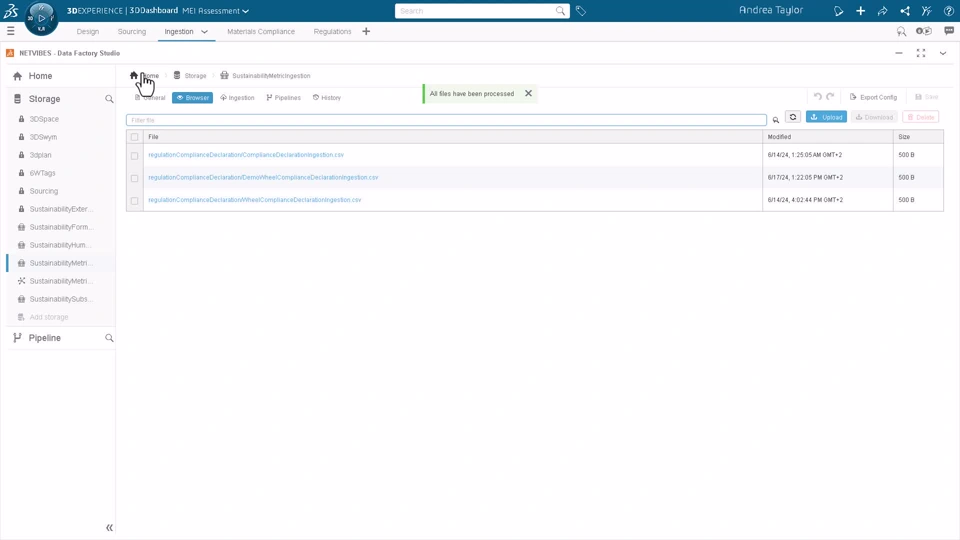Select the 3DSwym storage item
Viewport: 960px width, 540px height.
click(43, 137)
